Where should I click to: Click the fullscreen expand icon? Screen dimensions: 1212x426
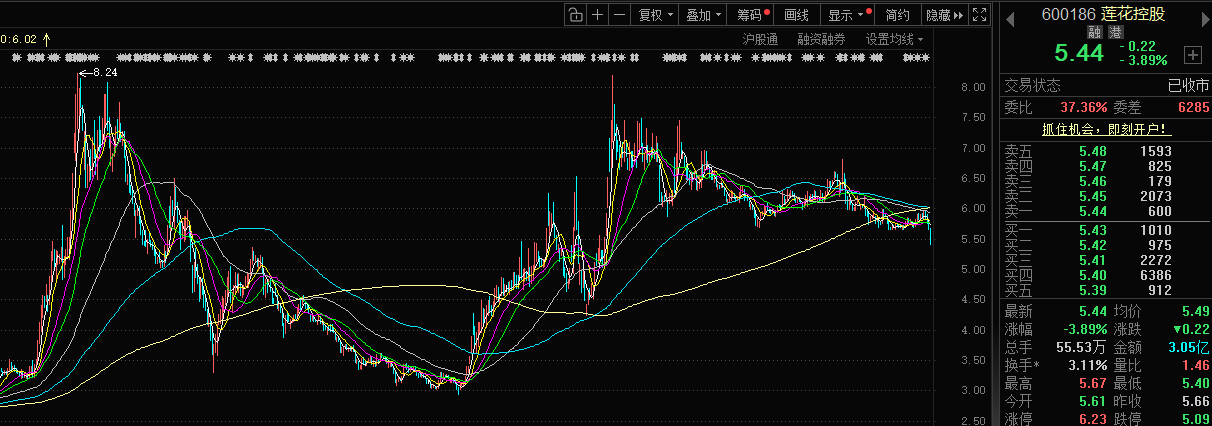point(980,15)
